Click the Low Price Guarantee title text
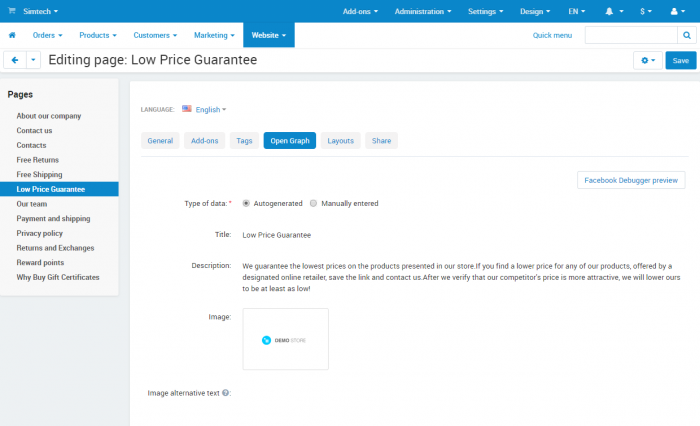 click(277, 235)
